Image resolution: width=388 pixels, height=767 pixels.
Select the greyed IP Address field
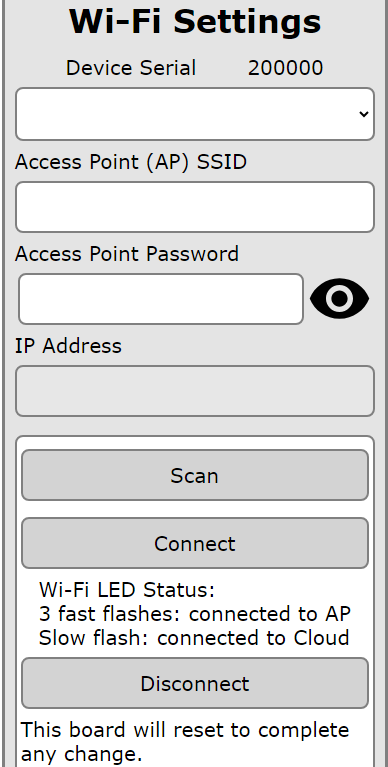pos(195,391)
